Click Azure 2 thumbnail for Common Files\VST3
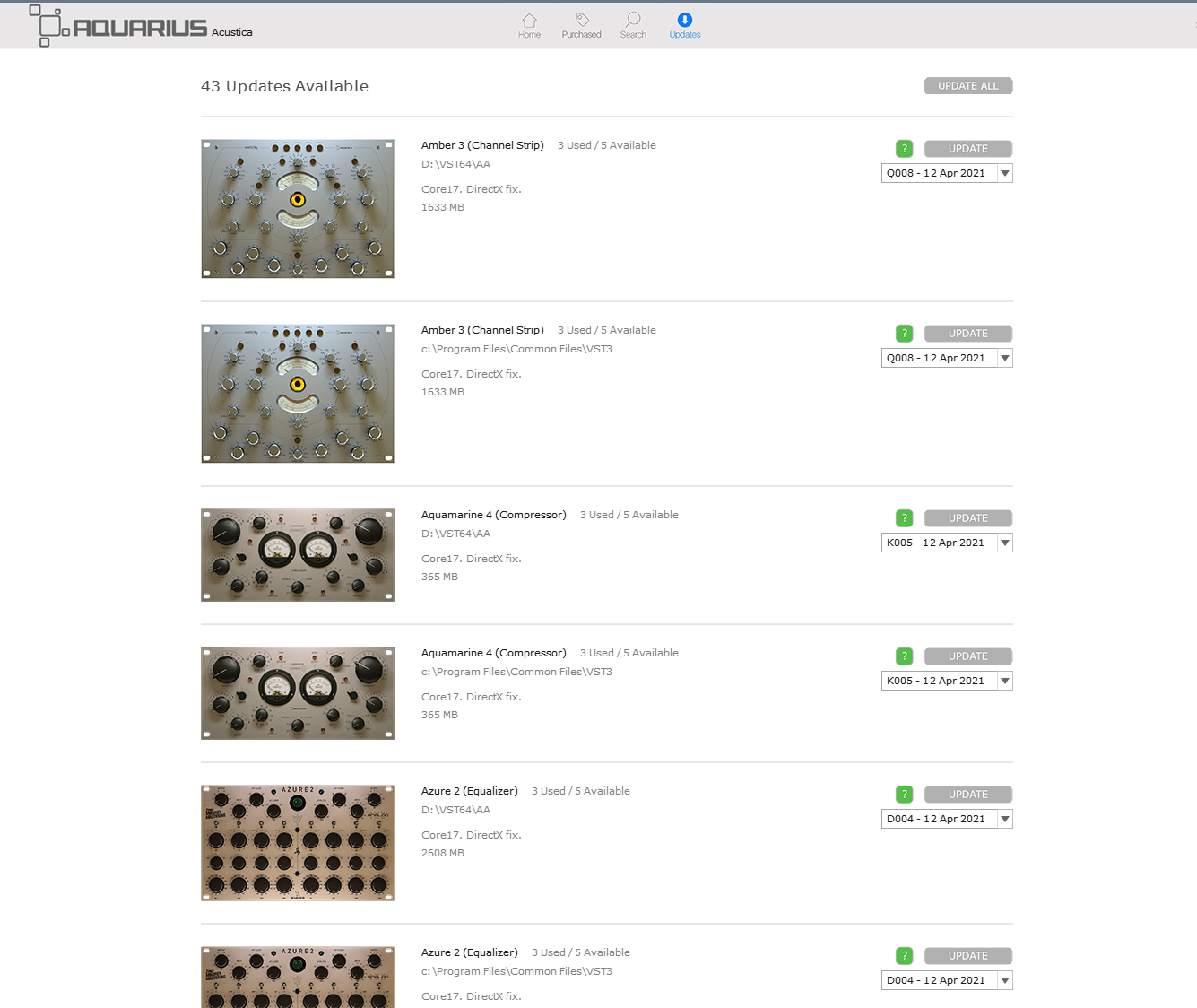The width and height of the screenshot is (1197, 1008). [298, 977]
